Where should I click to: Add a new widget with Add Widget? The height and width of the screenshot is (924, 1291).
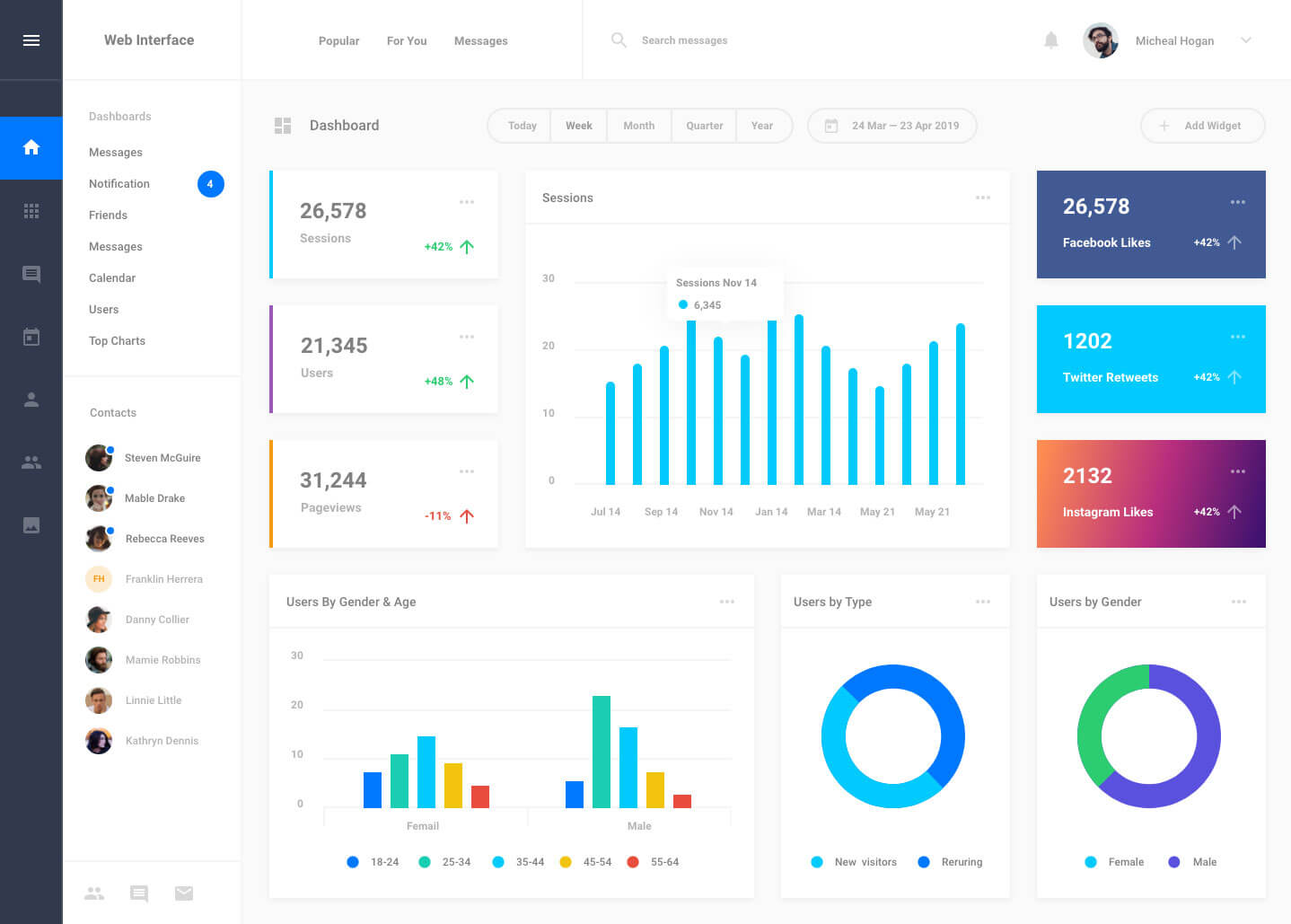(1203, 126)
